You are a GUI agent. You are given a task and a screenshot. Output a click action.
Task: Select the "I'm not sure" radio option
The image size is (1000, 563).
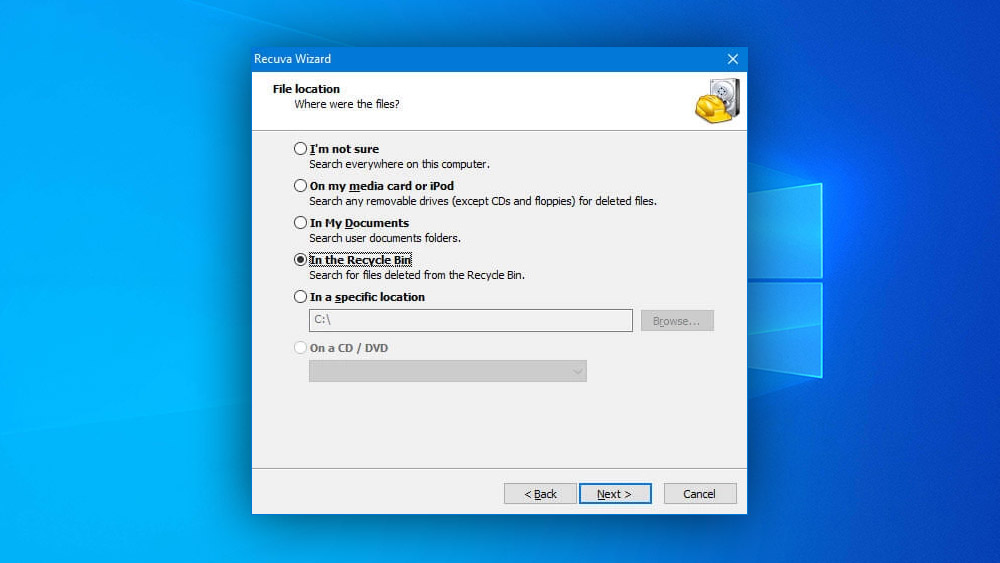point(300,149)
